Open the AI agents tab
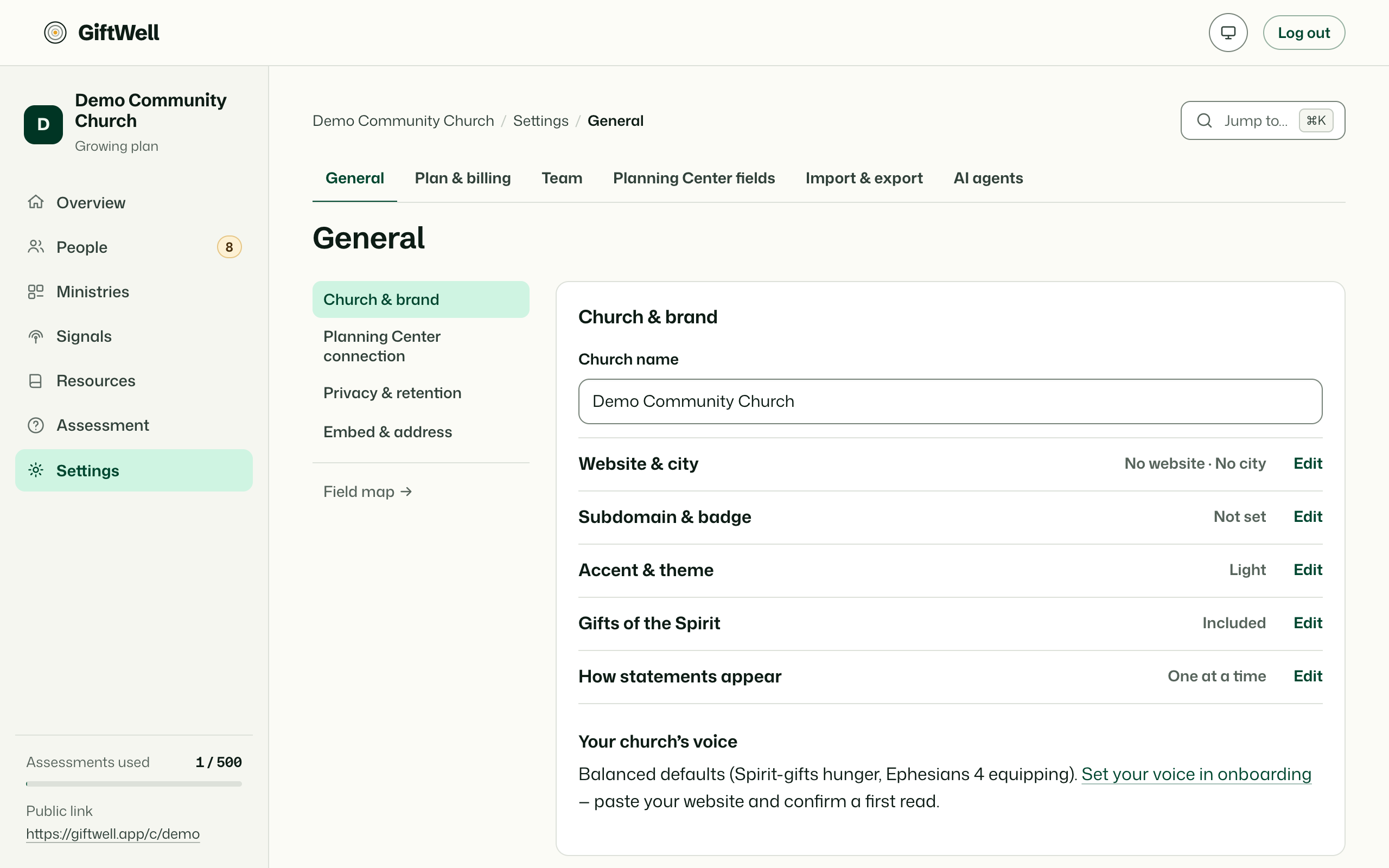 988,178
